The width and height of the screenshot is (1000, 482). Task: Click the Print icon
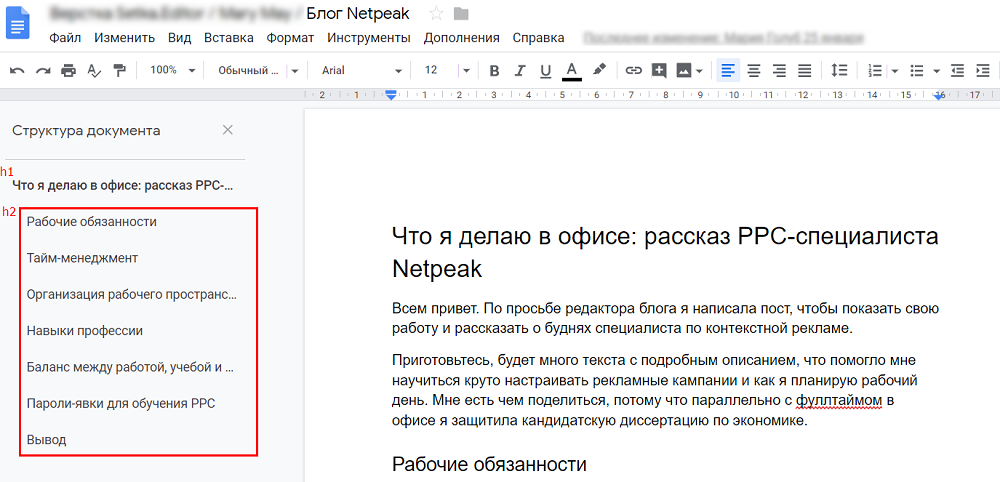pos(68,71)
